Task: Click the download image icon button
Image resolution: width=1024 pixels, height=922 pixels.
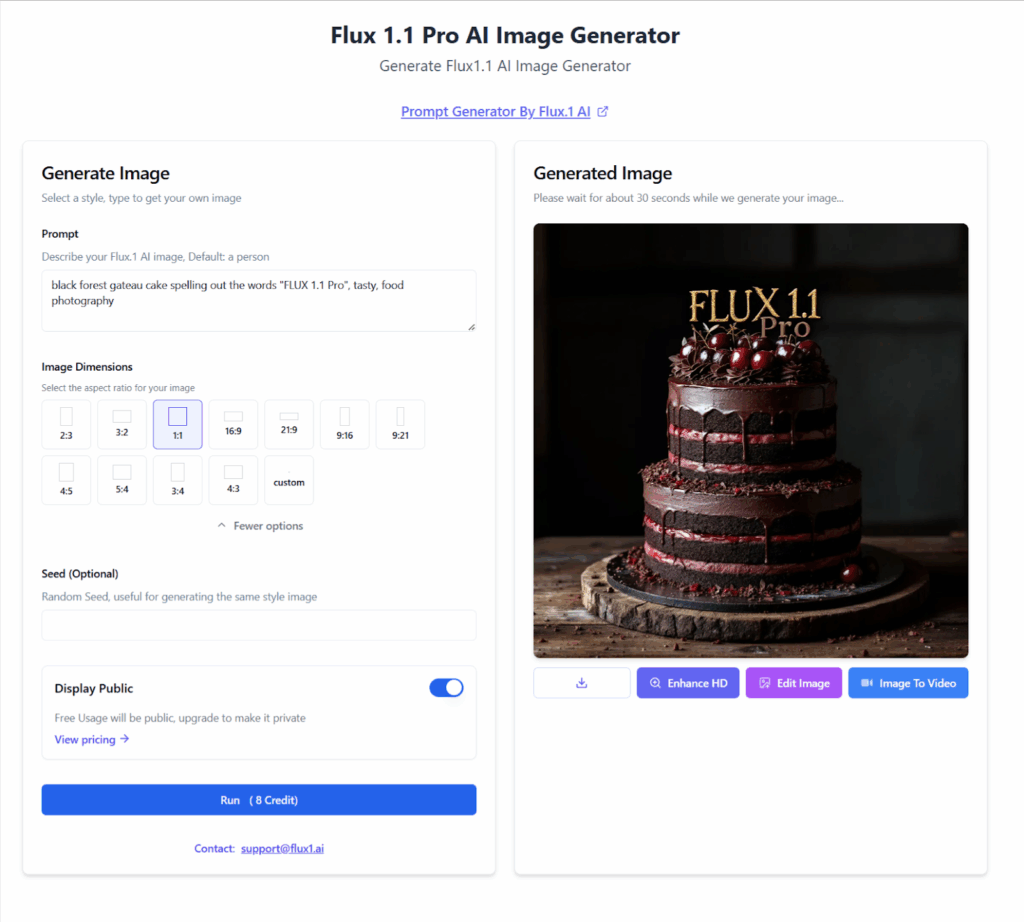Action: 581,683
